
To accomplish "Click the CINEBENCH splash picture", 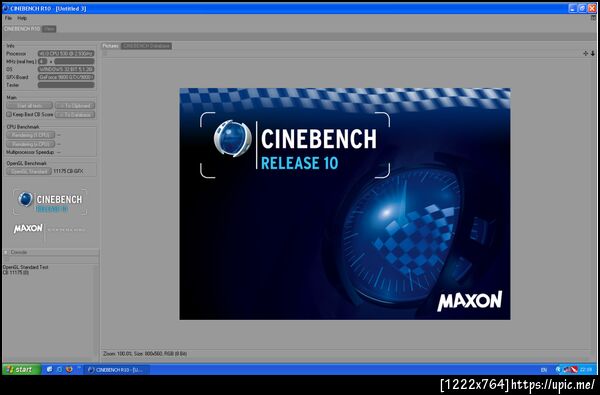I will click(345, 204).
